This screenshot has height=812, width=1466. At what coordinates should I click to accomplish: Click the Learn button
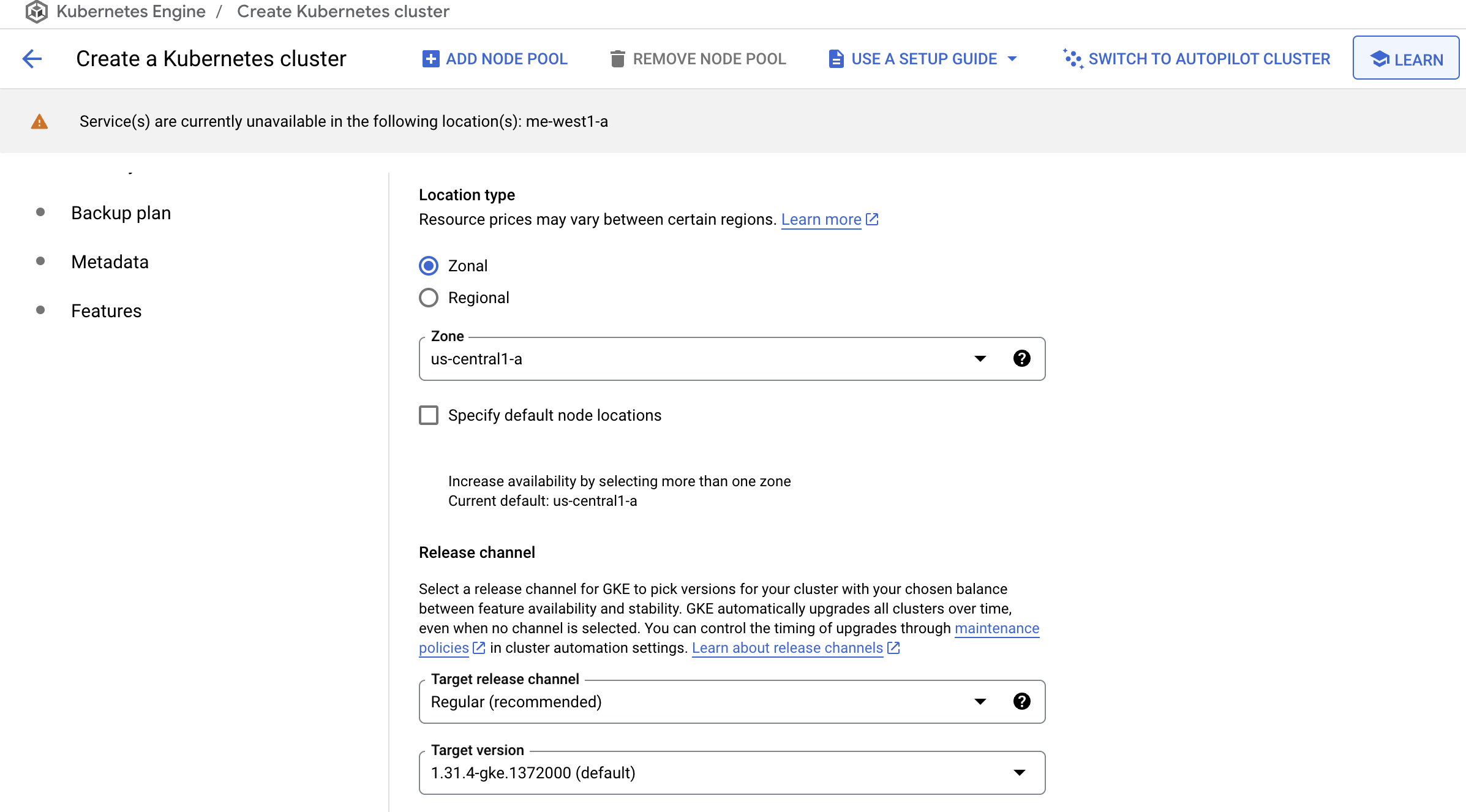[1405, 59]
